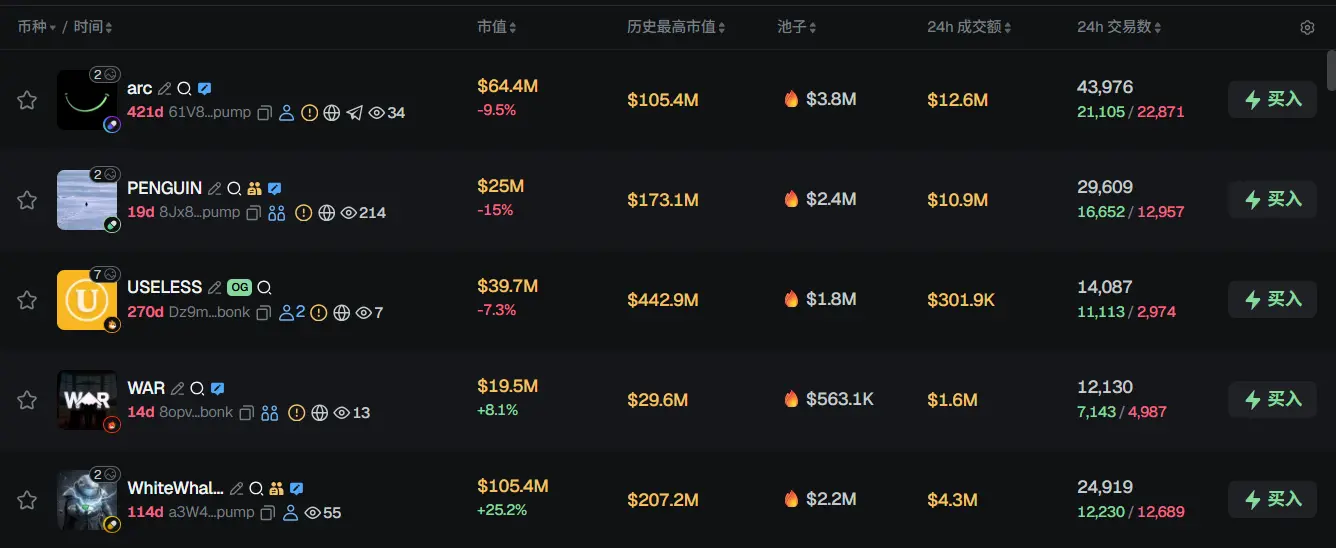Copy the PENGUIN contract address

click(x=254, y=213)
